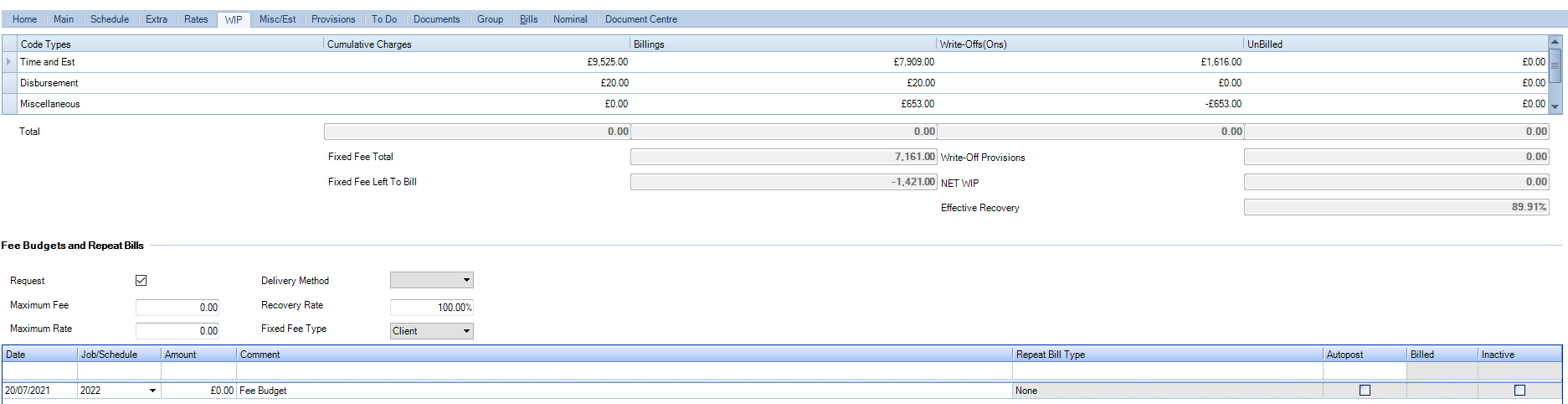Expand the Job/Schedule 2022 dropdown
Screen dimensions: 1568x404
tap(152, 391)
